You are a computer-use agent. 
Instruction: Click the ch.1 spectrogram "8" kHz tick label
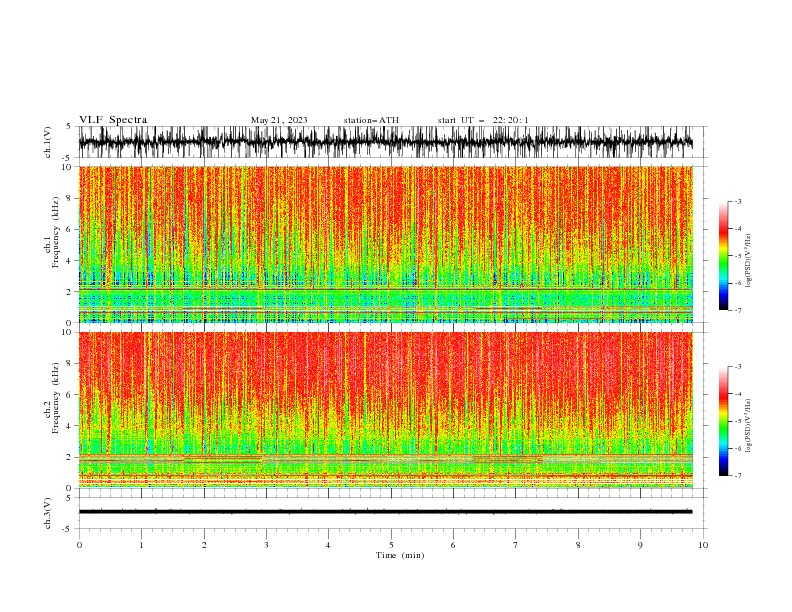coord(71,198)
